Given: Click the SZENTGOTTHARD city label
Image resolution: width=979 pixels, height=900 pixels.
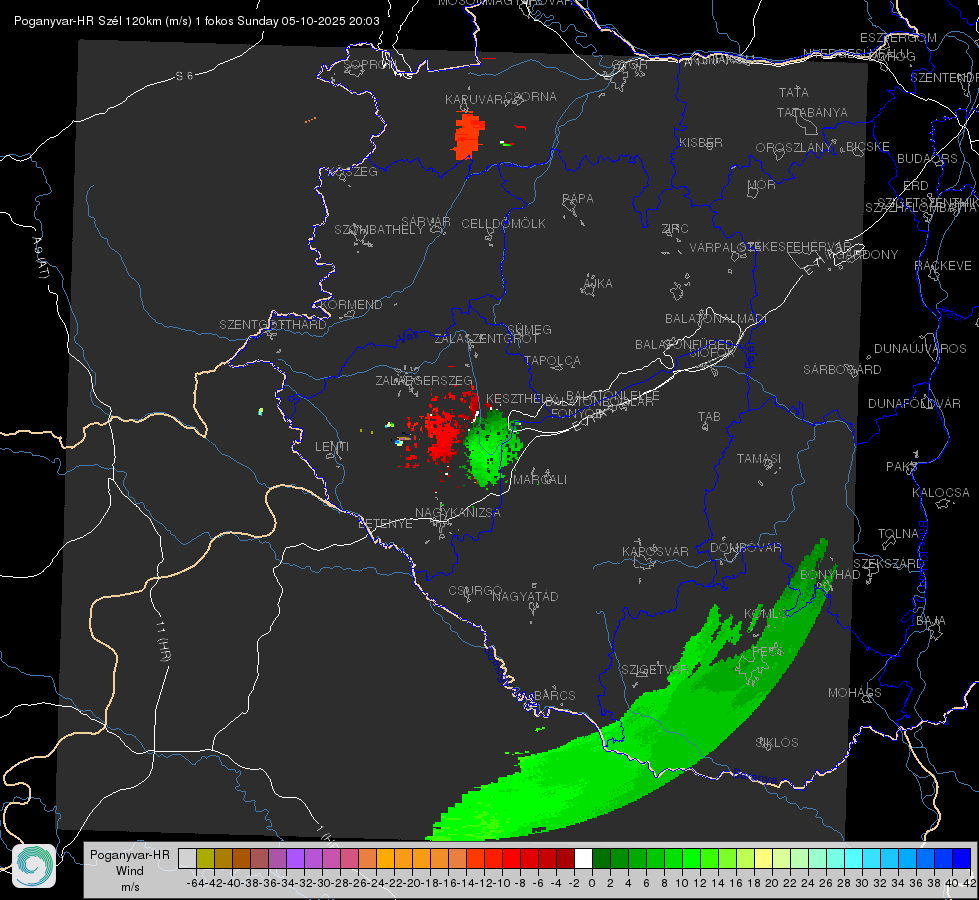Looking at the screenshot, I should pyautogui.click(x=273, y=325).
